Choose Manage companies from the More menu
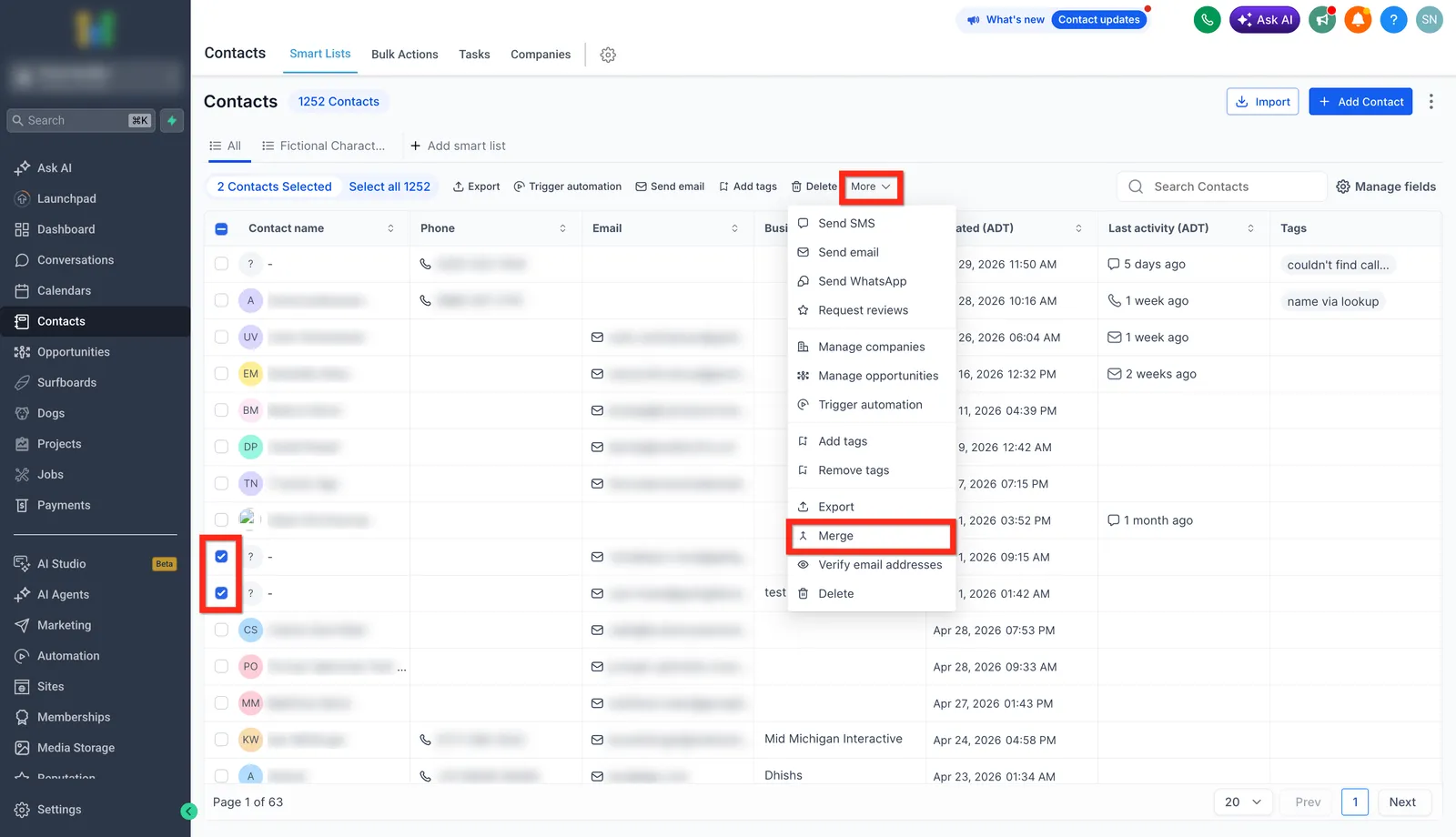Image resolution: width=1456 pixels, height=837 pixels. (x=871, y=347)
